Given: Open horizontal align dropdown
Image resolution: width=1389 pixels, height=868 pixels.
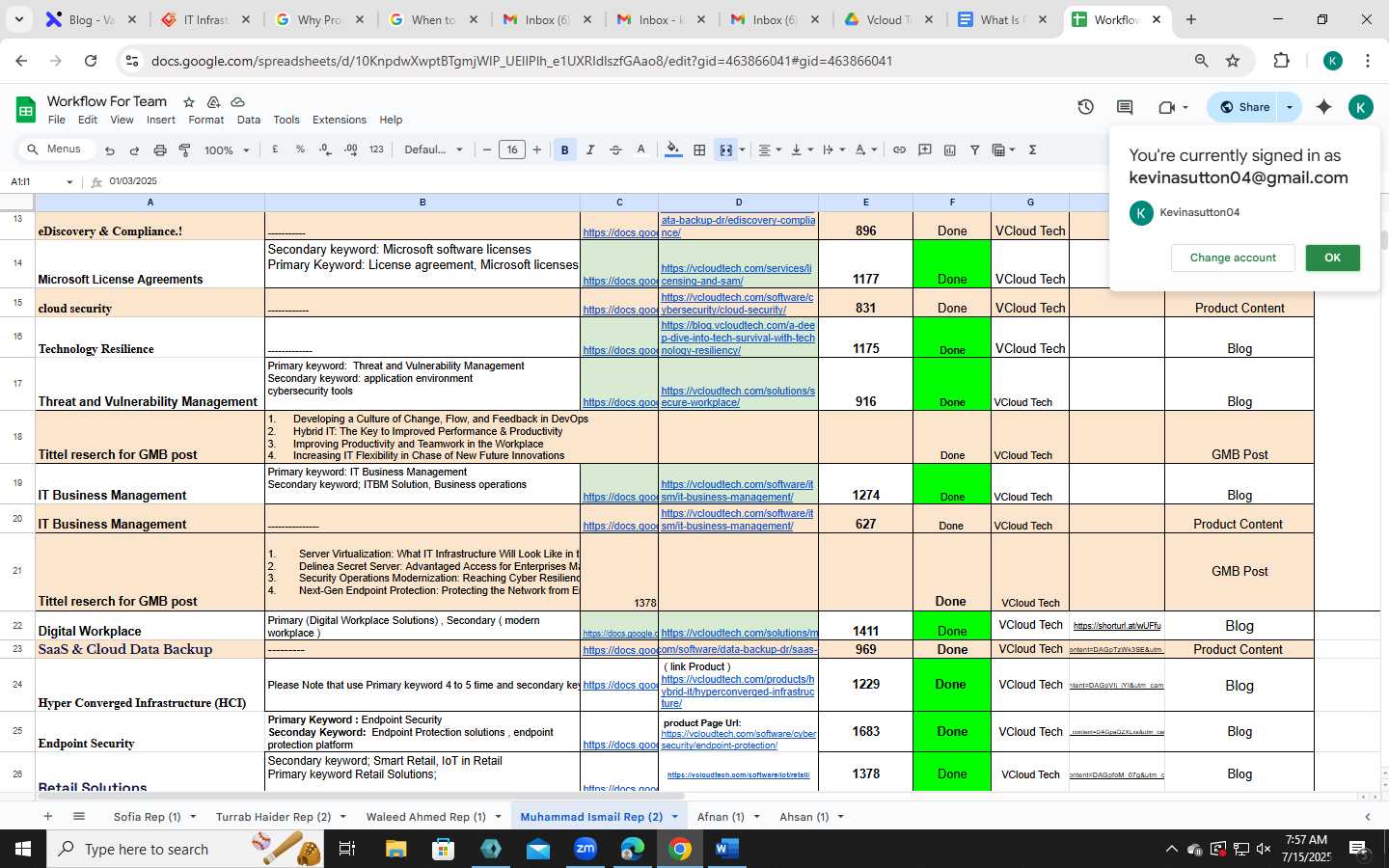Looking at the screenshot, I should tap(769, 149).
